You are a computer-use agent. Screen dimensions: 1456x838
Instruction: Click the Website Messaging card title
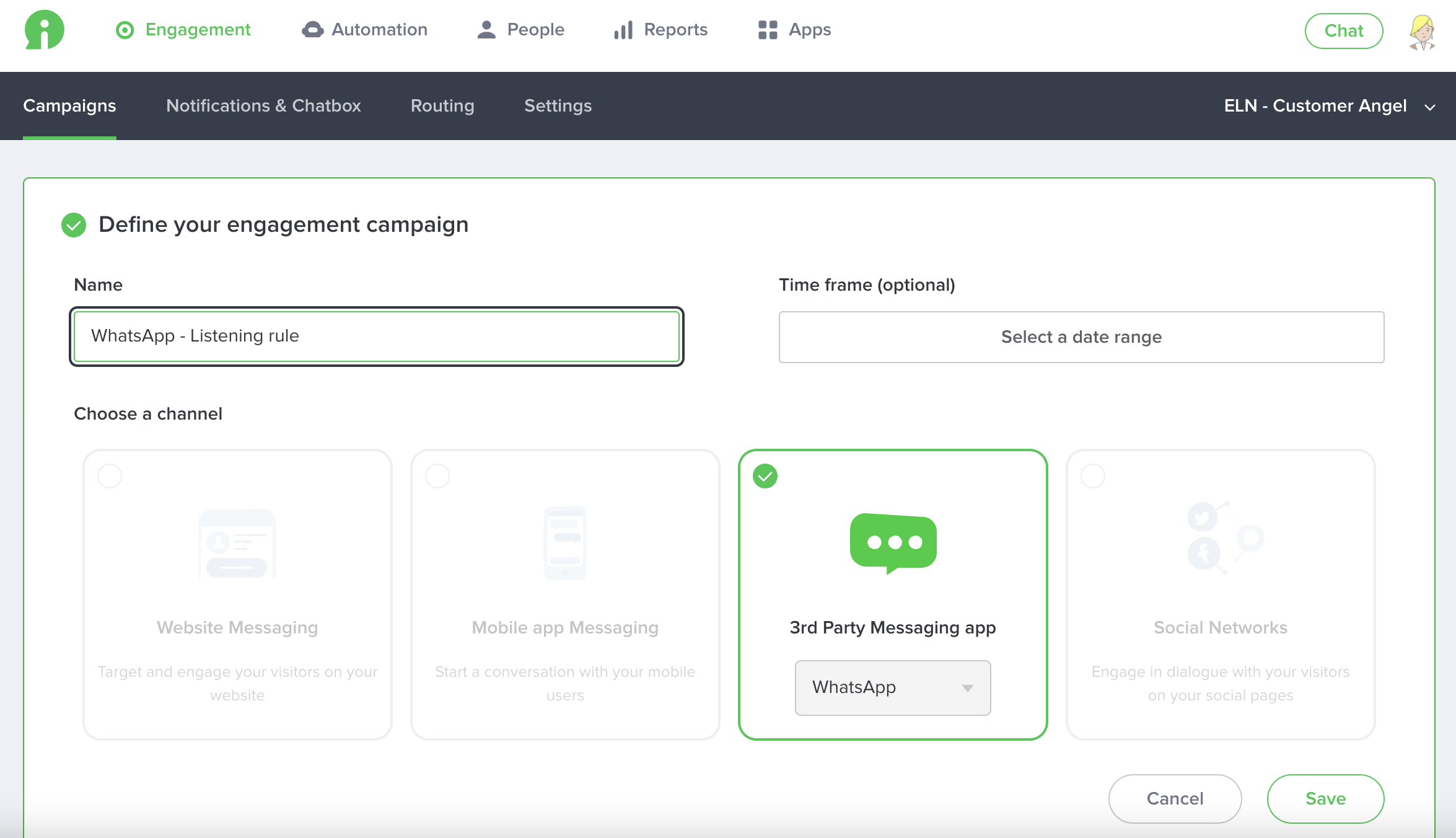pos(237,627)
